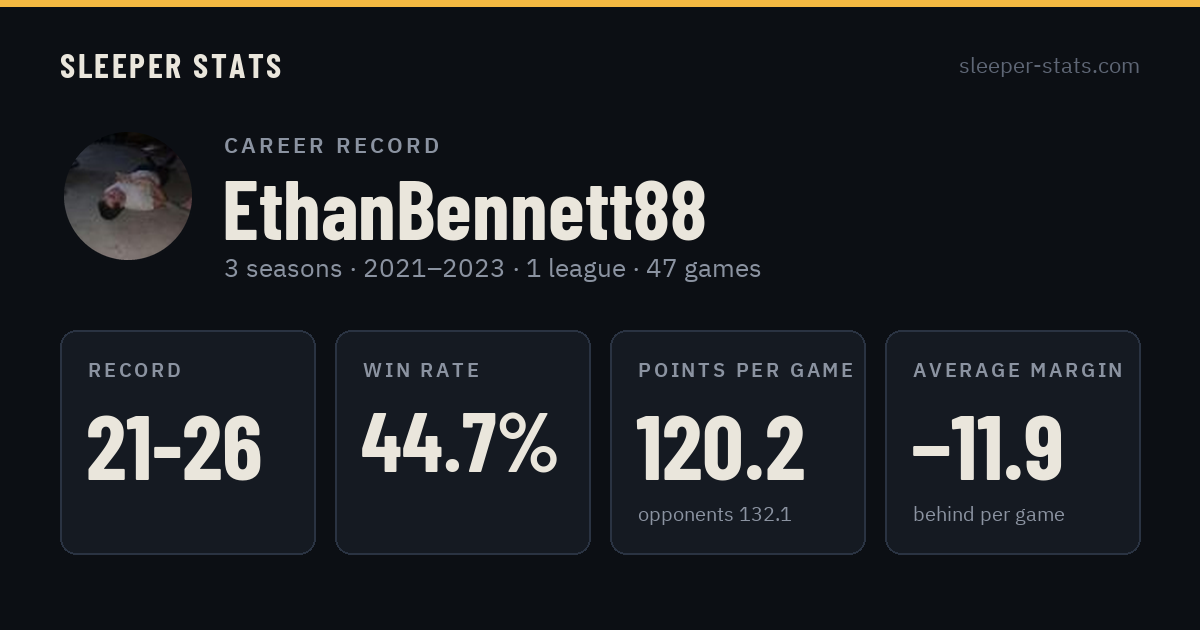The image size is (1200, 630).
Task: Click the AVERAGE MARGIN label text
Action: click(1018, 371)
